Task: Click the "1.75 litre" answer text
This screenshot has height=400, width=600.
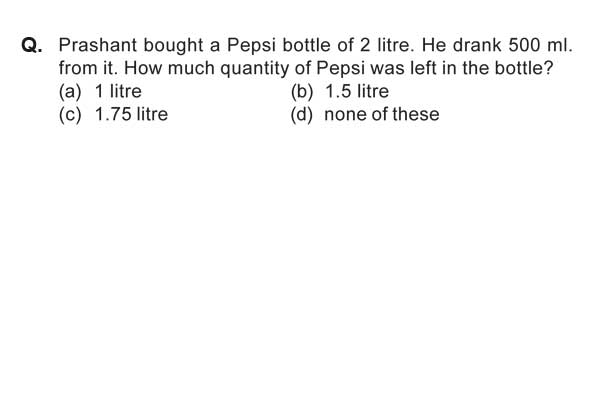Action: coord(131,114)
